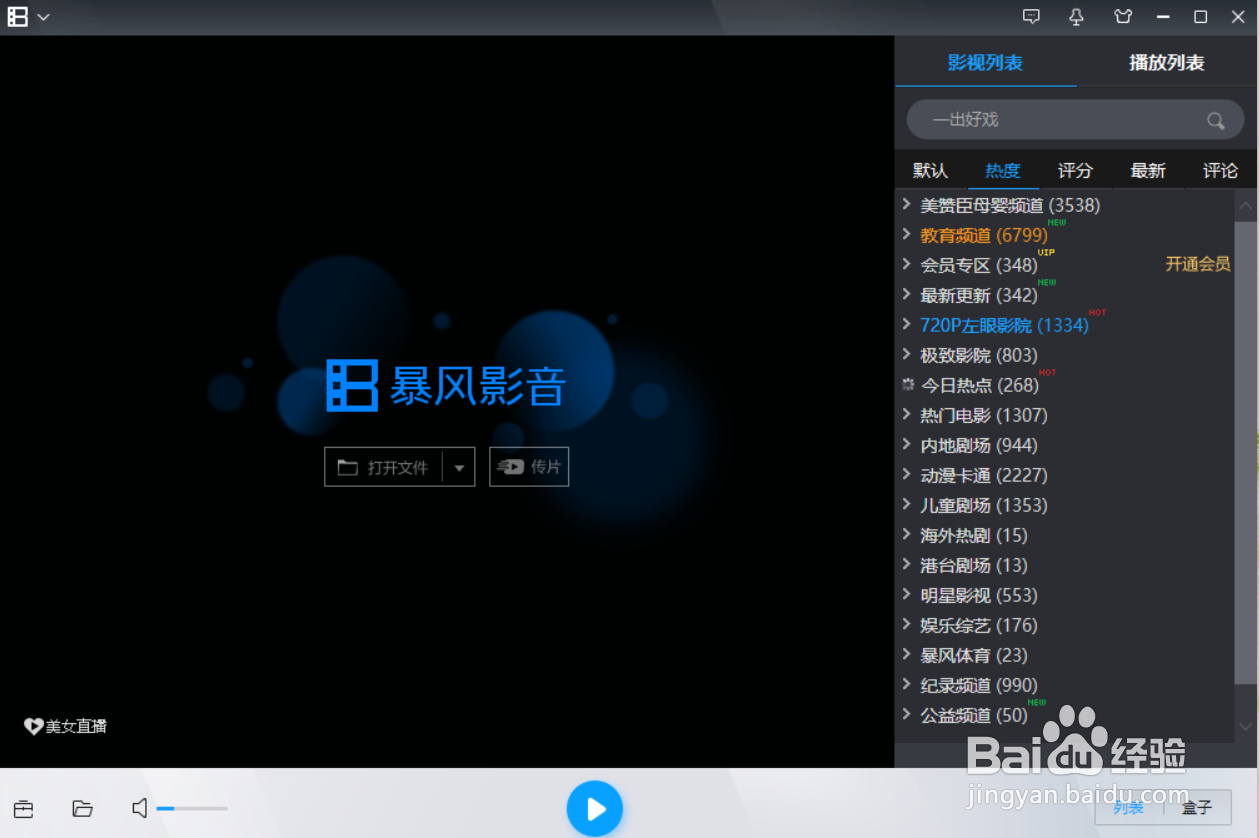Expand 美赞臣母婴频道 category arrow
Screen dimensions: 1259x838
(906, 204)
